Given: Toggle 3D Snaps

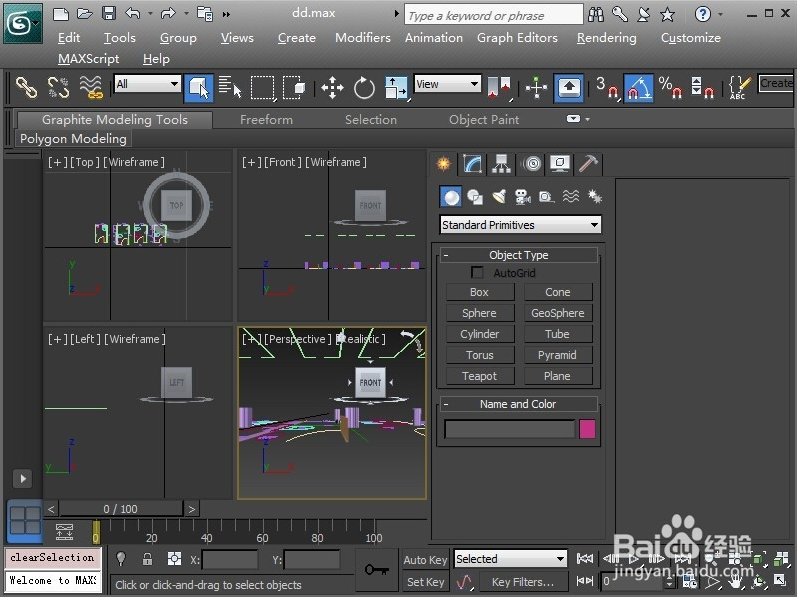Looking at the screenshot, I should [x=607, y=88].
